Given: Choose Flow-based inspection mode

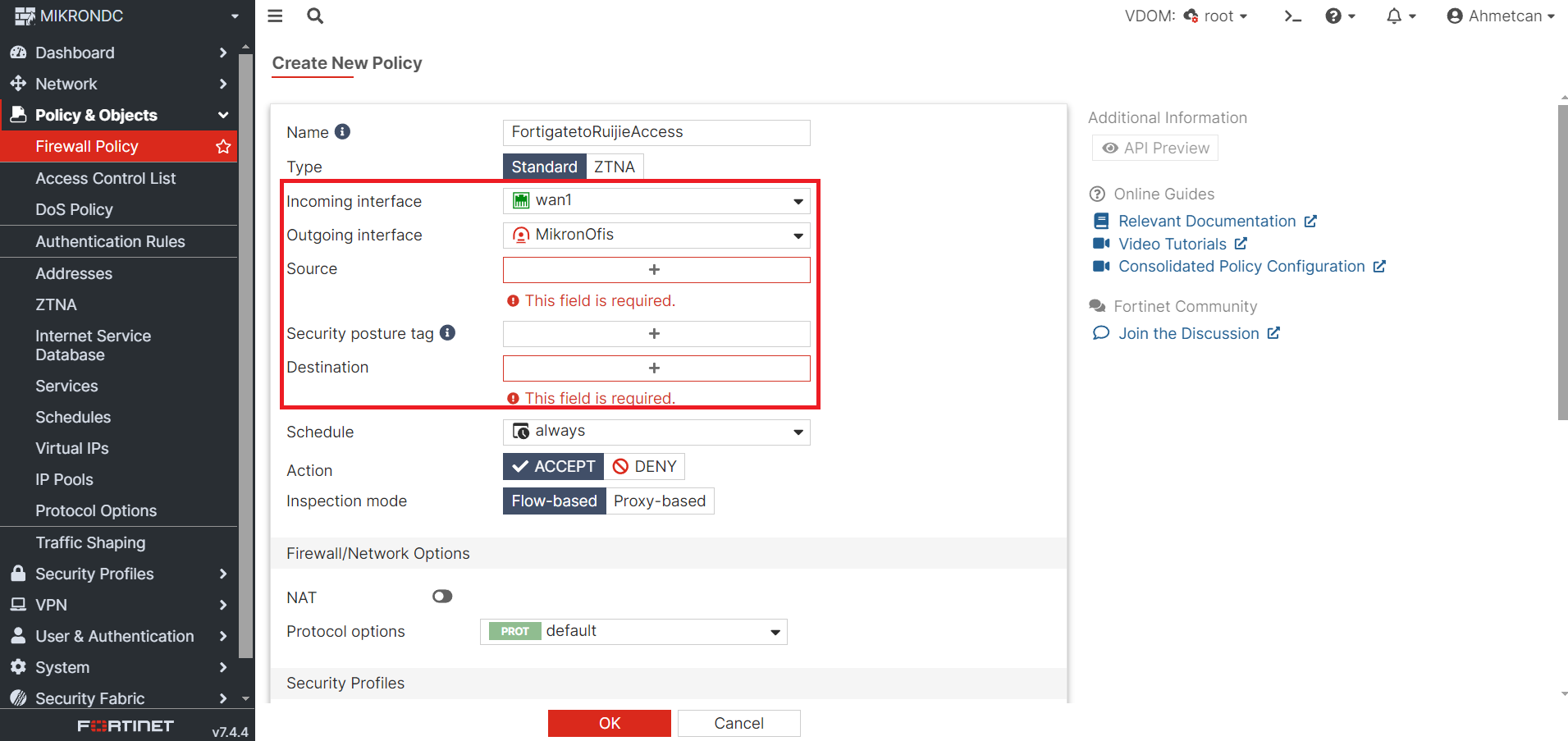Looking at the screenshot, I should tap(554, 501).
